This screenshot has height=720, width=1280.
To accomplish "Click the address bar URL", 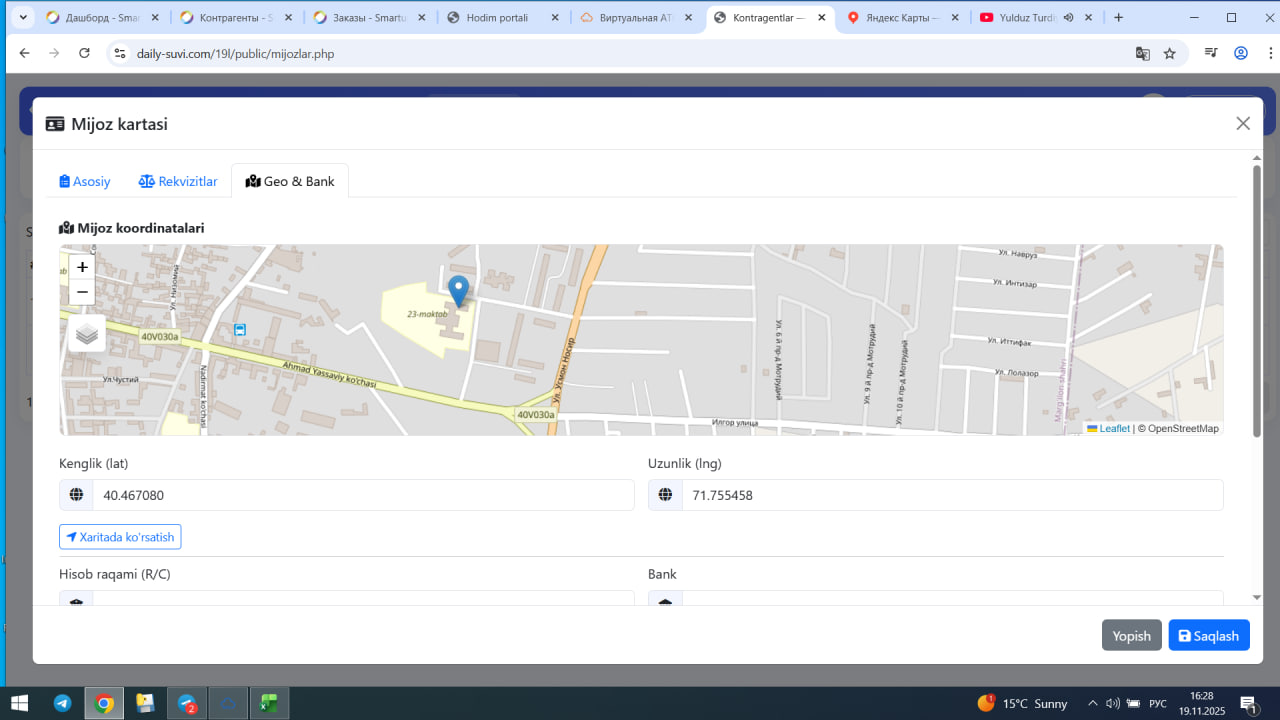I will point(235,54).
